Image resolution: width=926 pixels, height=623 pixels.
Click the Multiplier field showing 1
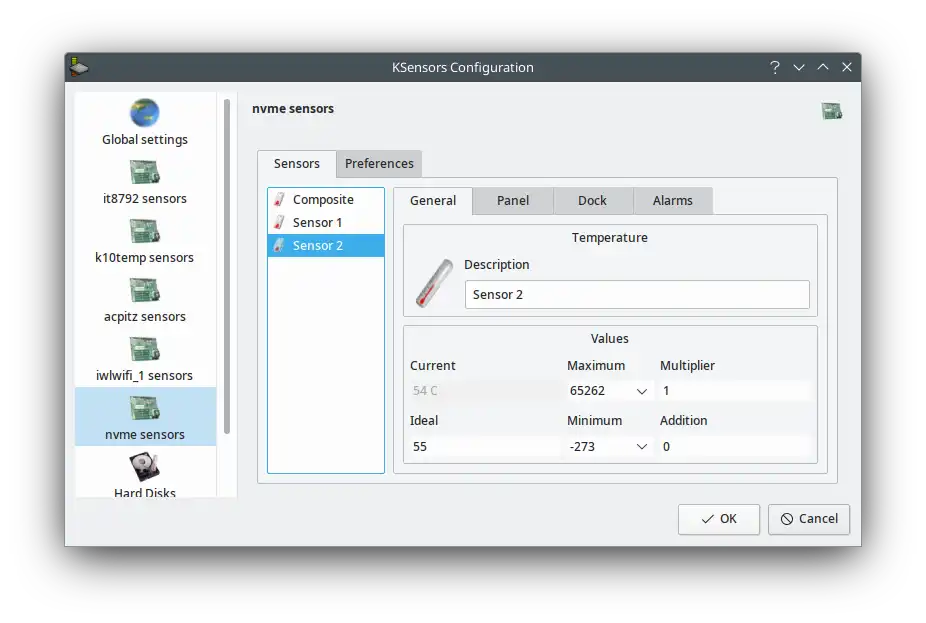click(x=734, y=391)
